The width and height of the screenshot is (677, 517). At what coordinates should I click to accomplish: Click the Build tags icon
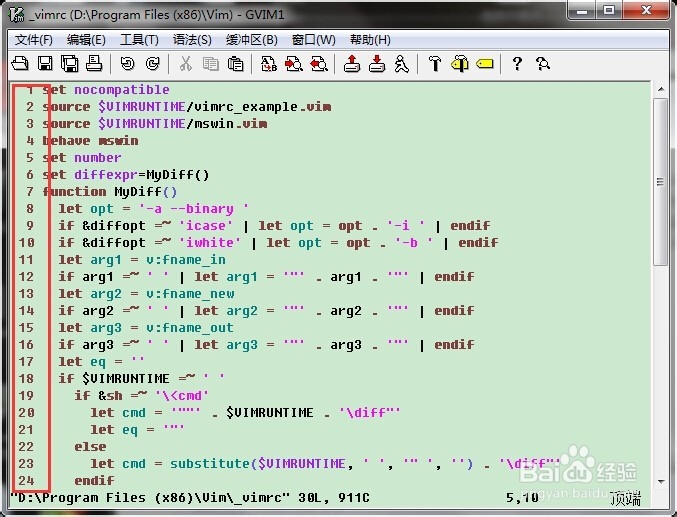coord(460,63)
